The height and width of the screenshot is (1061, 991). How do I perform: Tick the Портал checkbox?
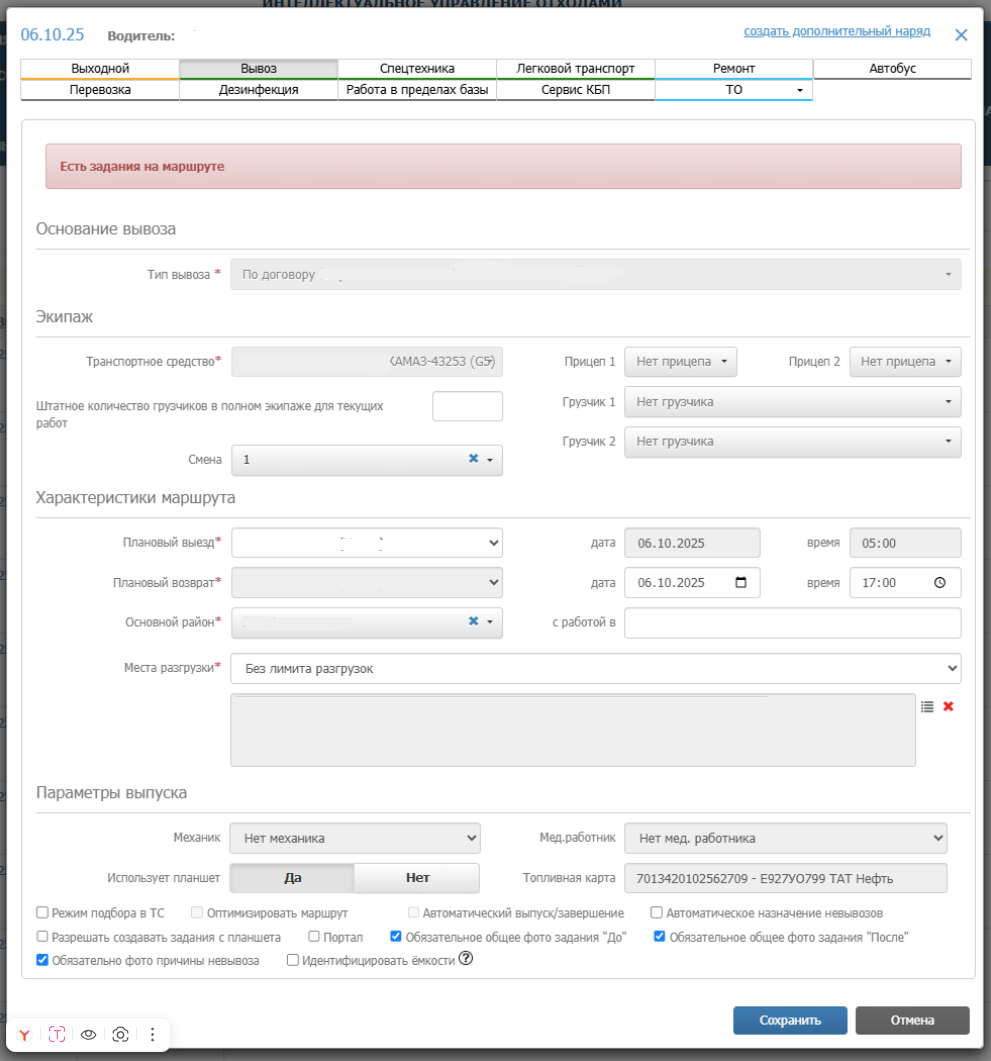(x=314, y=937)
